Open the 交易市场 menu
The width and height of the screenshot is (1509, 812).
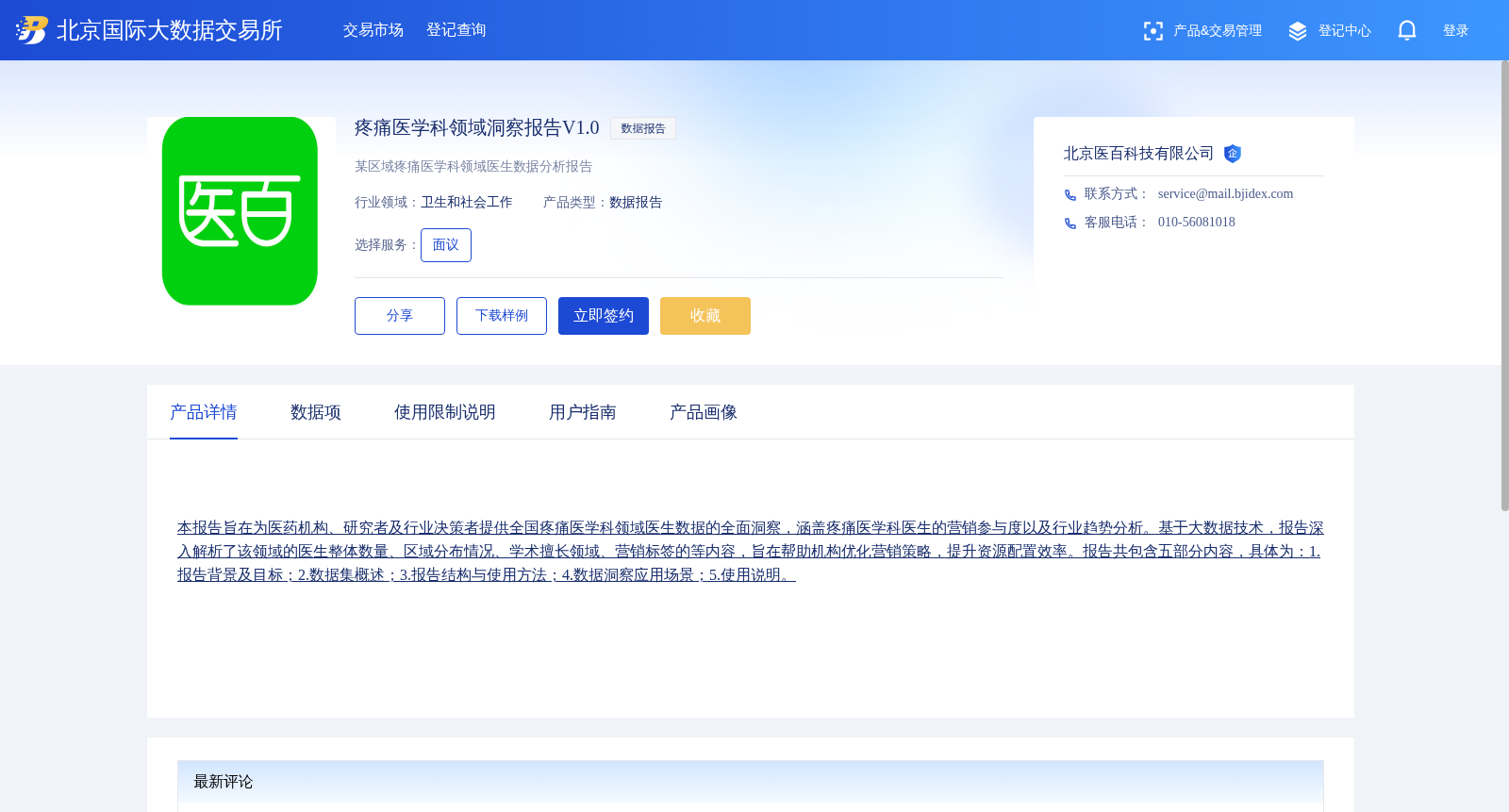coord(373,30)
